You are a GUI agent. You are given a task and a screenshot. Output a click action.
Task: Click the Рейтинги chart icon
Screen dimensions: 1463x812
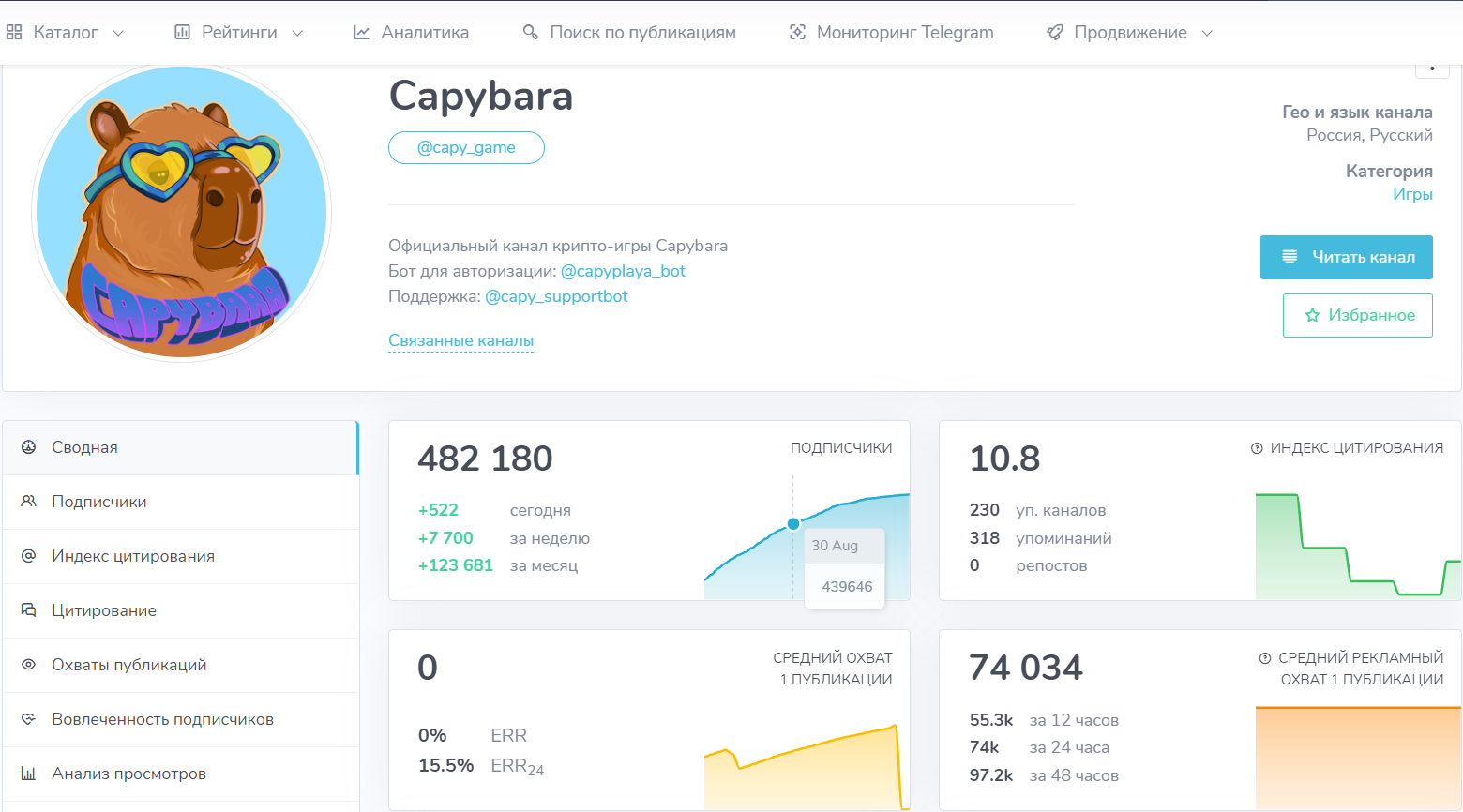tap(183, 33)
